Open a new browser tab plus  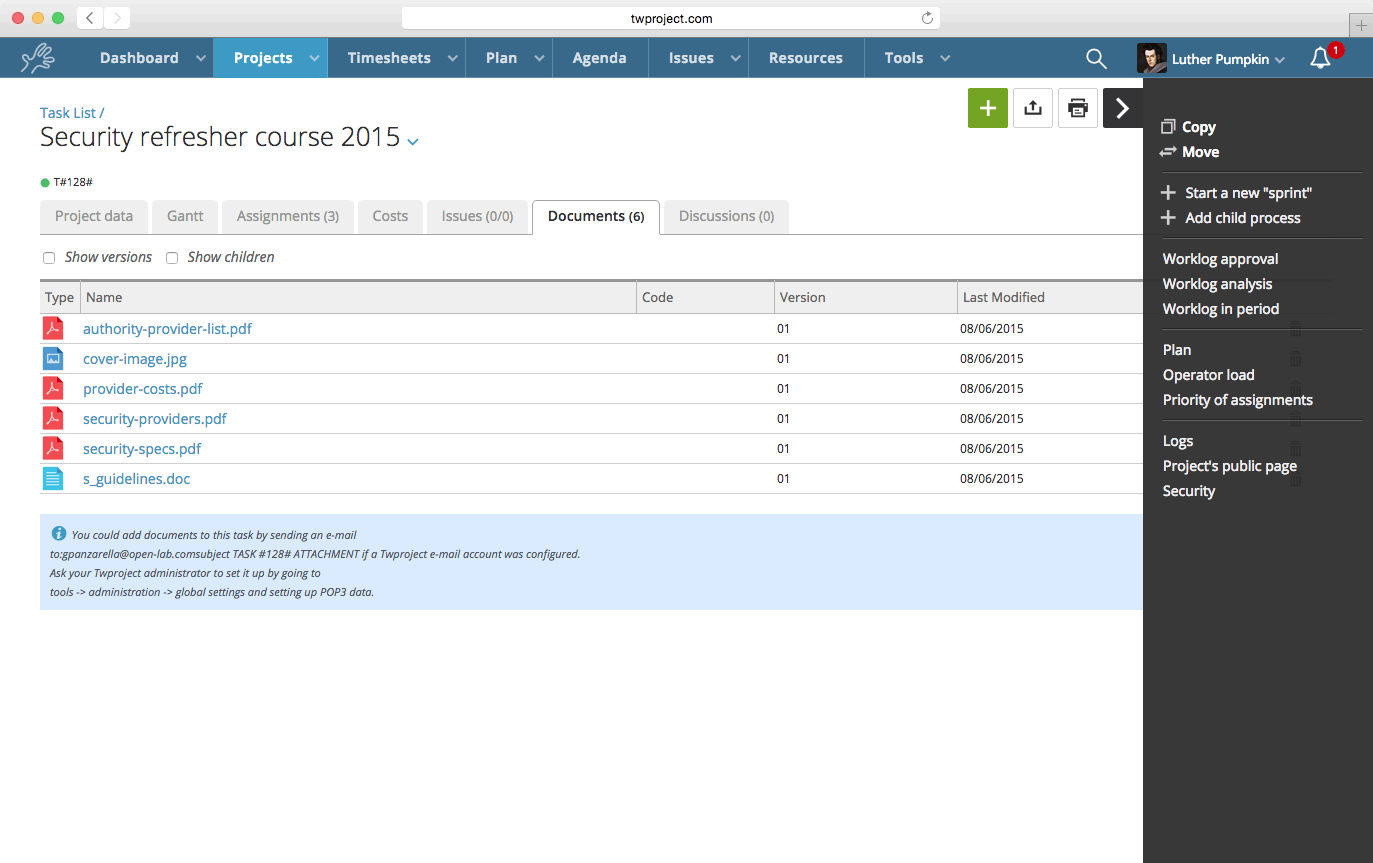(1361, 26)
